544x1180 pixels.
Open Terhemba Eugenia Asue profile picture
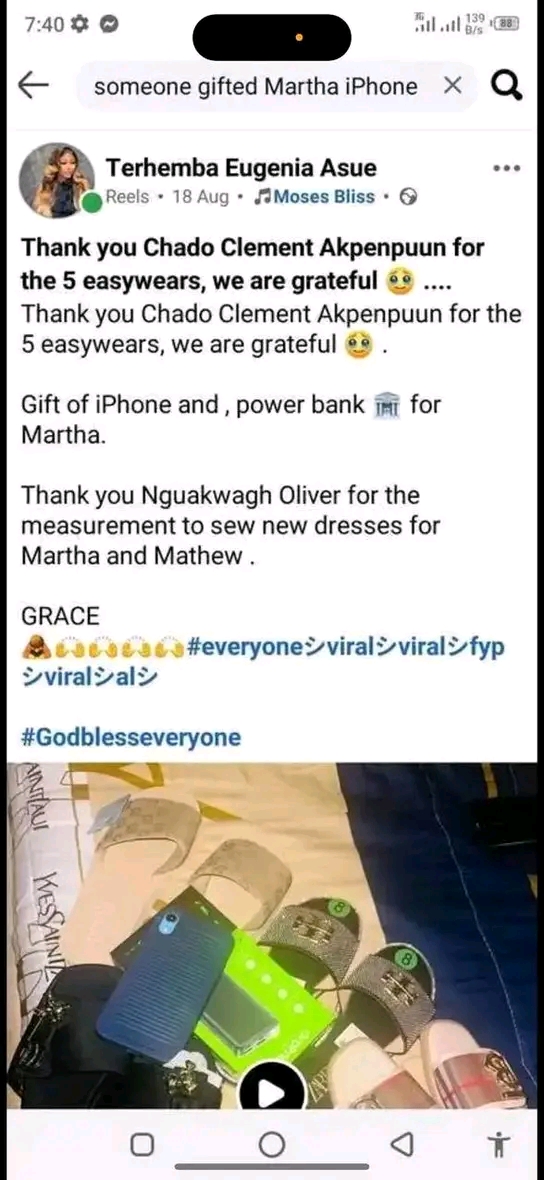click(x=56, y=180)
